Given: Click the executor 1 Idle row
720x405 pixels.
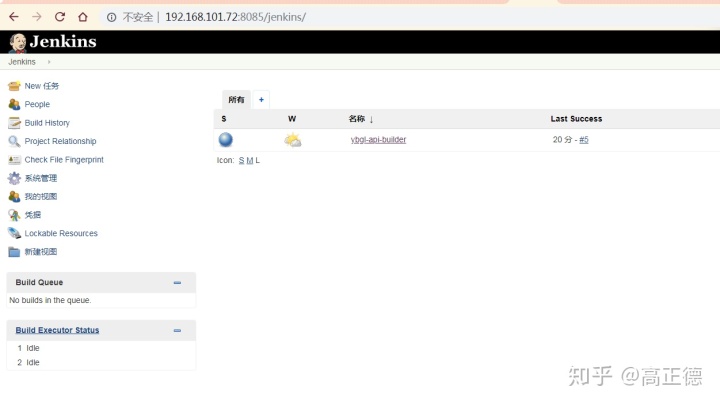Looking at the screenshot, I should tap(101, 348).
